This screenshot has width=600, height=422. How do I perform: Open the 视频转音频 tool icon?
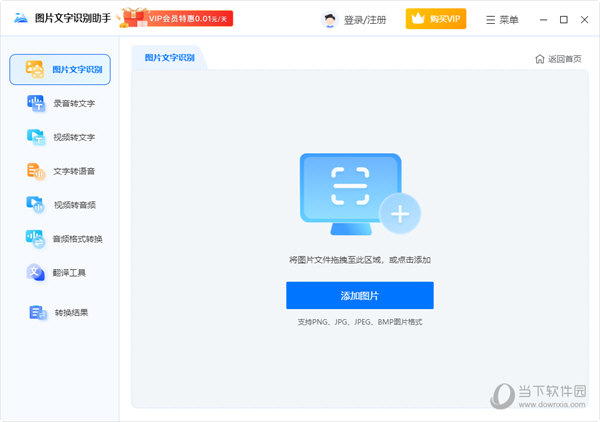click(x=36, y=205)
